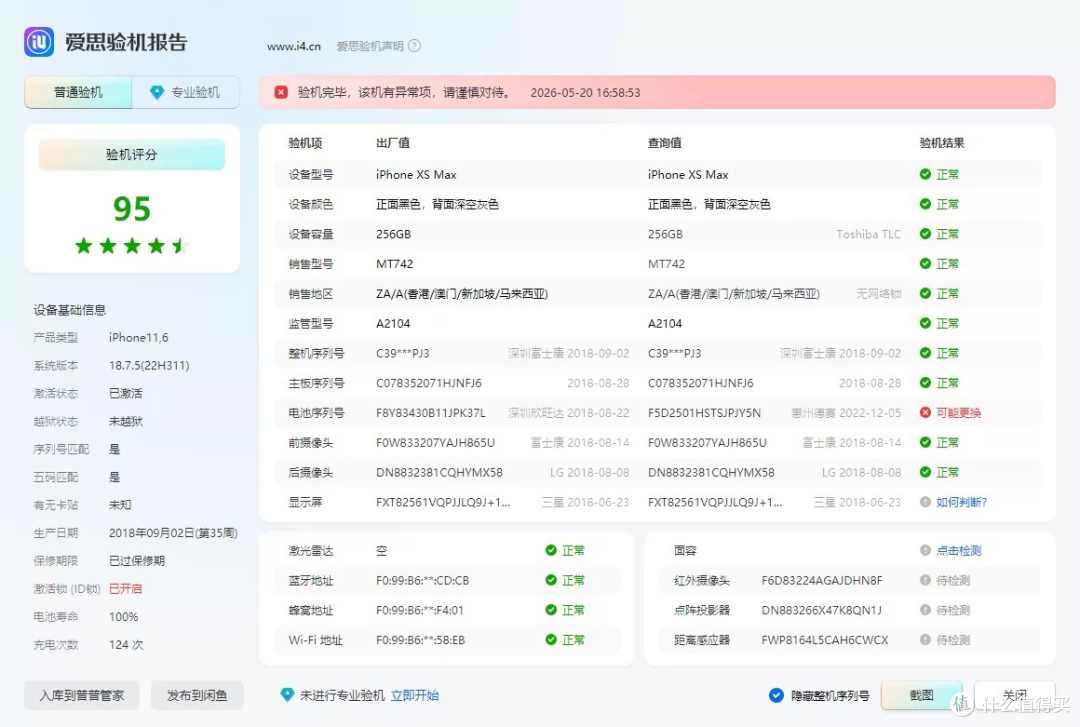Click the 可能更换 battery result text
The height and width of the screenshot is (727, 1080).
click(959, 413)
